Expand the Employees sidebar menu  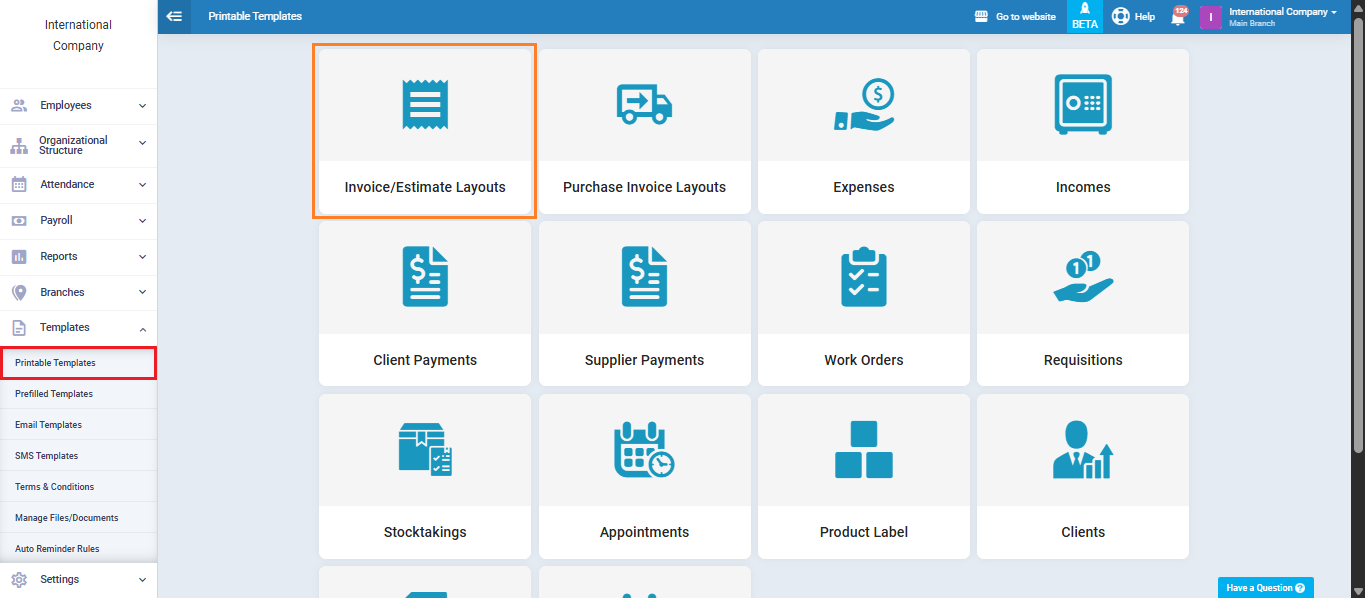pos(78,105)
